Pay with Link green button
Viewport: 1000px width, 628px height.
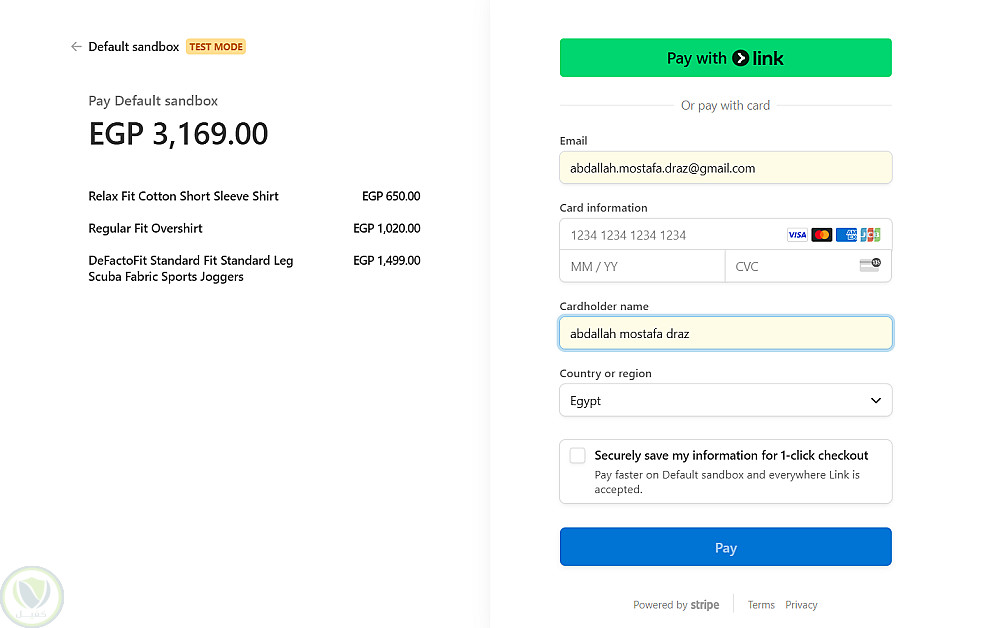click(x=725, y=58)
